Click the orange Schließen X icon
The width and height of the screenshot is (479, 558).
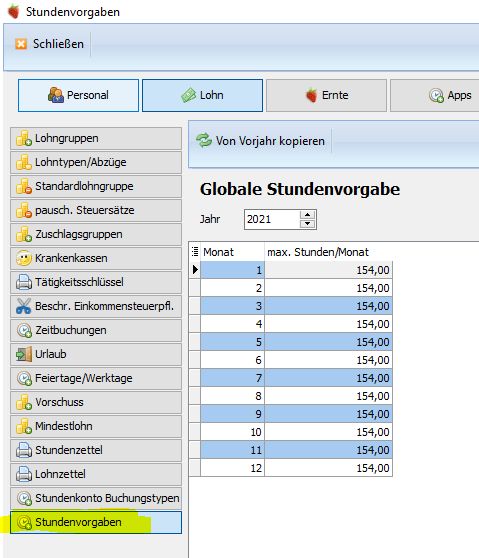click(x=21, y=44)
